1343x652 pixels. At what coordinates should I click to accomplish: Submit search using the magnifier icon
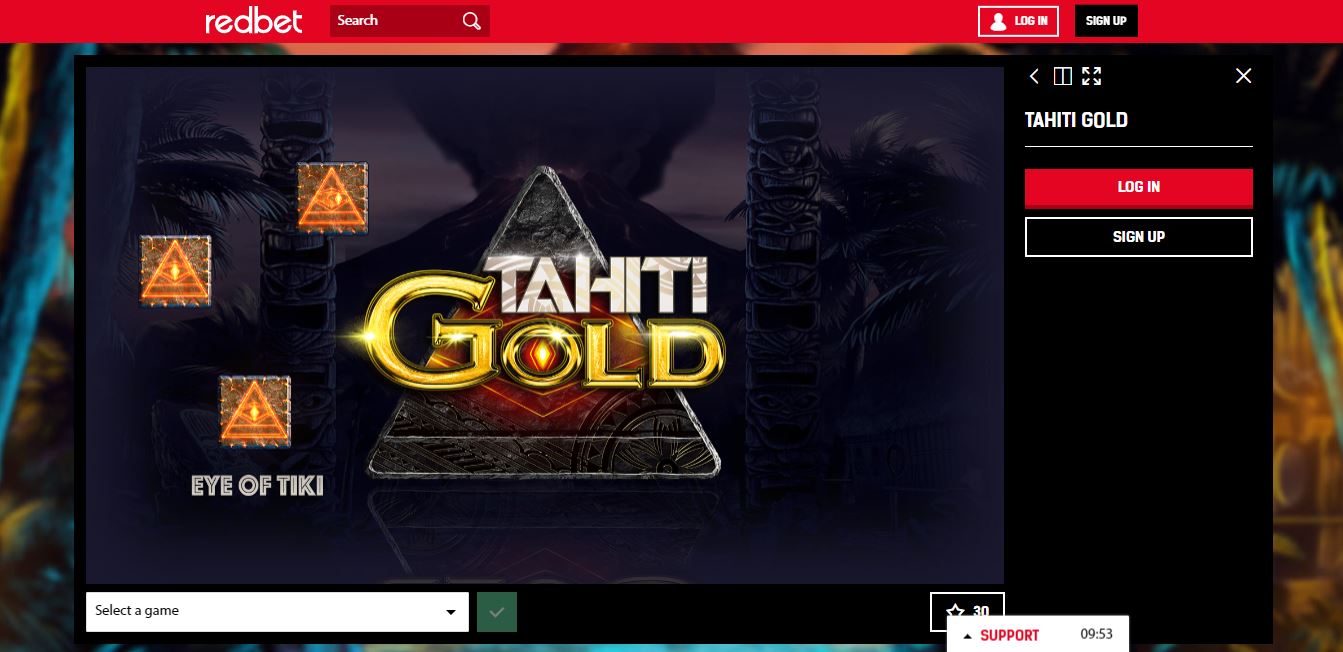pyautogui.click(x=472, y=21)
